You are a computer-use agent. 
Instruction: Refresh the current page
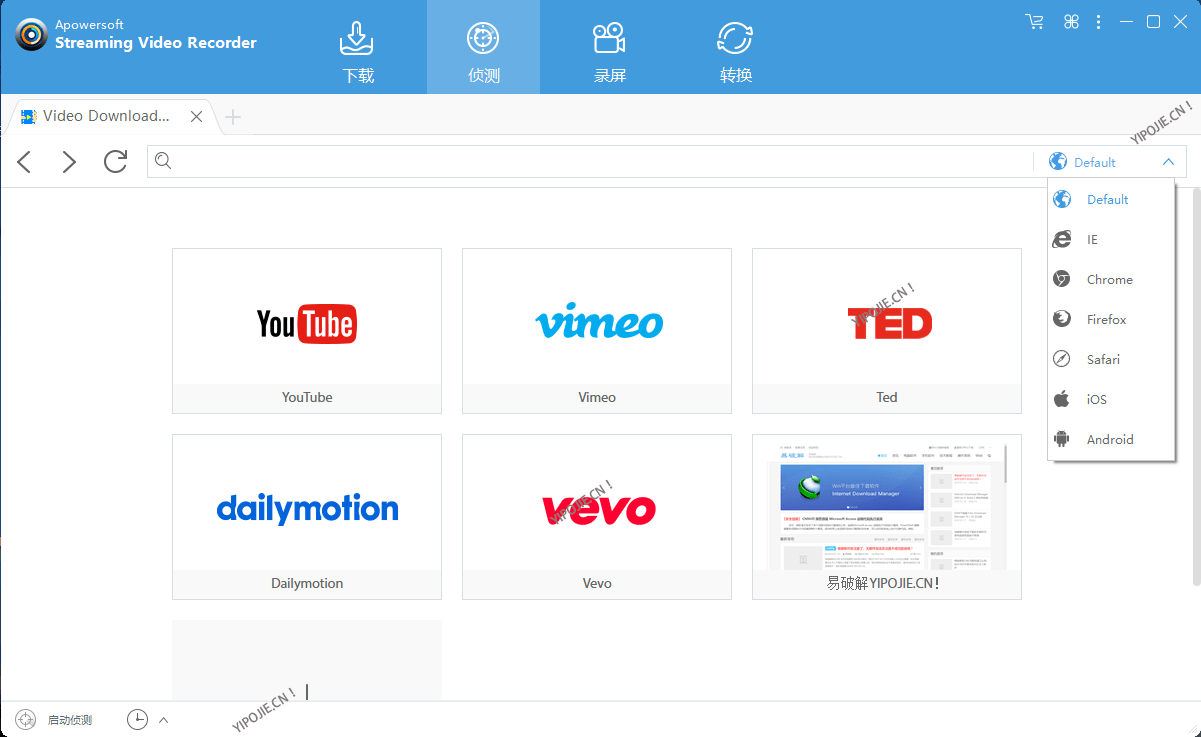tap(115, 161)
